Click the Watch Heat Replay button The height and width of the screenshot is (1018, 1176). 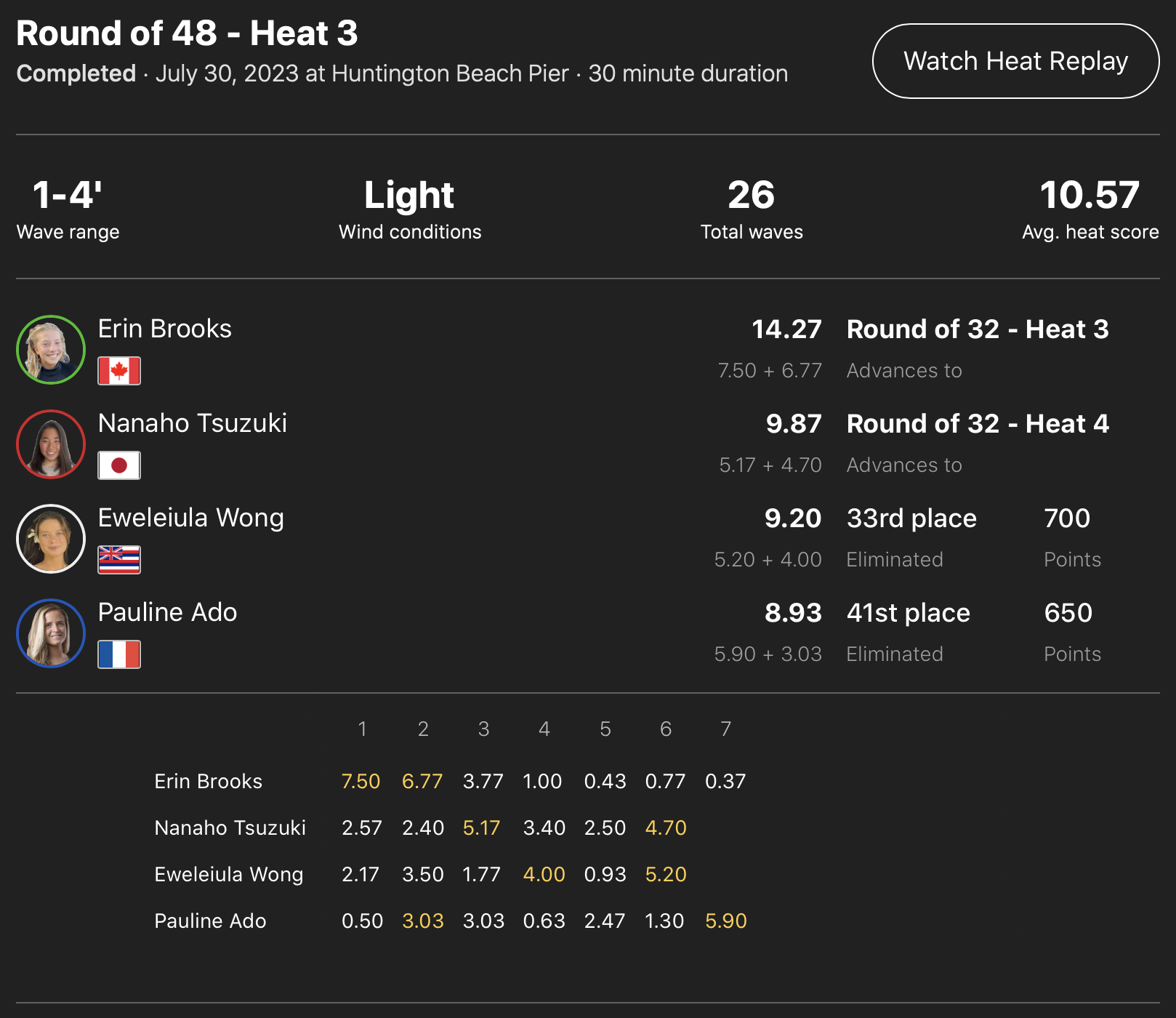(1015, 61)
